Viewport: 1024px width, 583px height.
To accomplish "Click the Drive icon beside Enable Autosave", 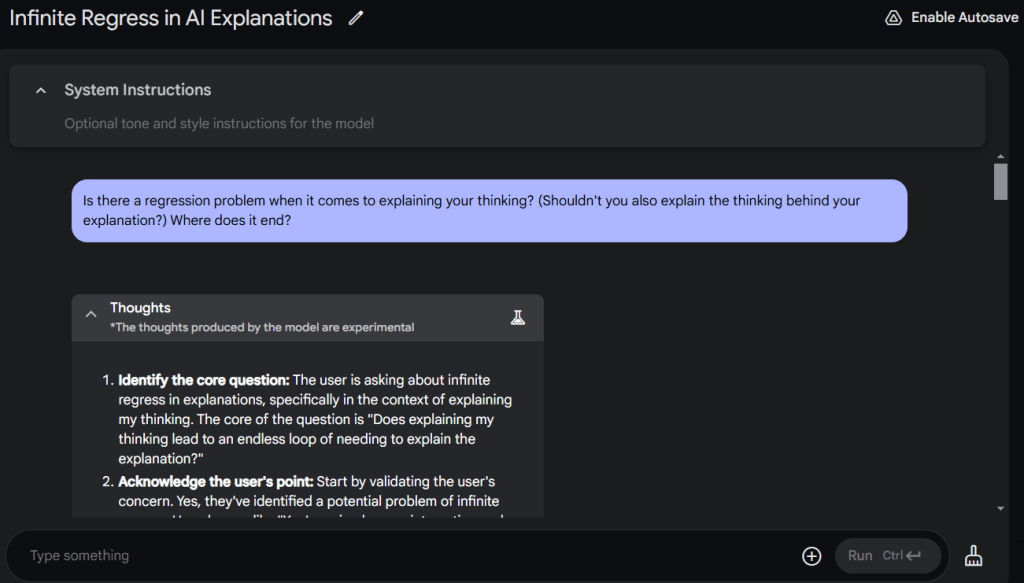I will tap(893, 18).
